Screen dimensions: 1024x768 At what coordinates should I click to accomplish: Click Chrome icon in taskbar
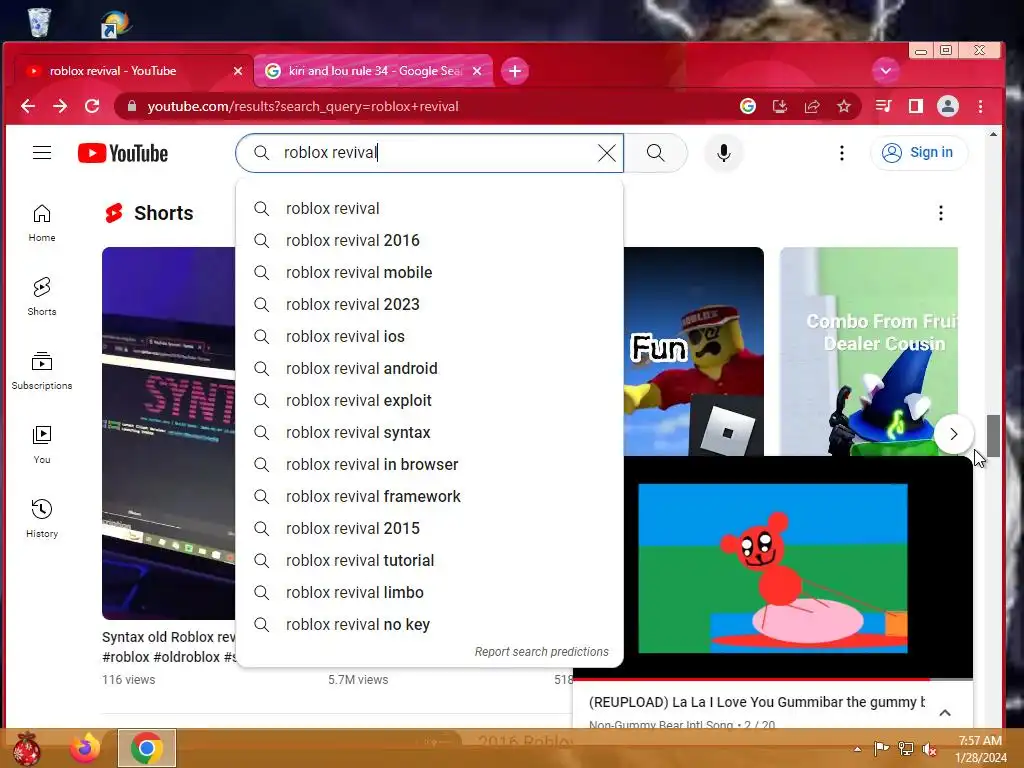tap(147, 748)
